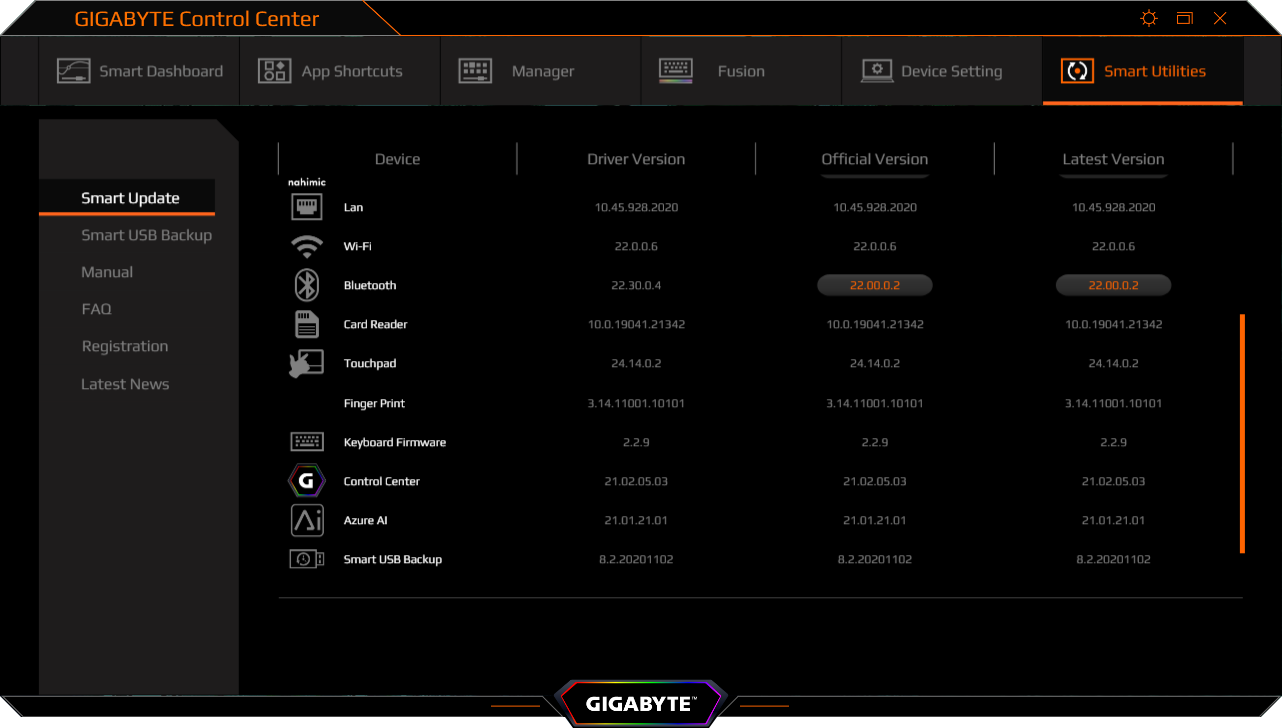This screenshot has height=728, width=1282.
Task: Click Control Center driver version 21.02.05.03
Action: pos(636,481)
